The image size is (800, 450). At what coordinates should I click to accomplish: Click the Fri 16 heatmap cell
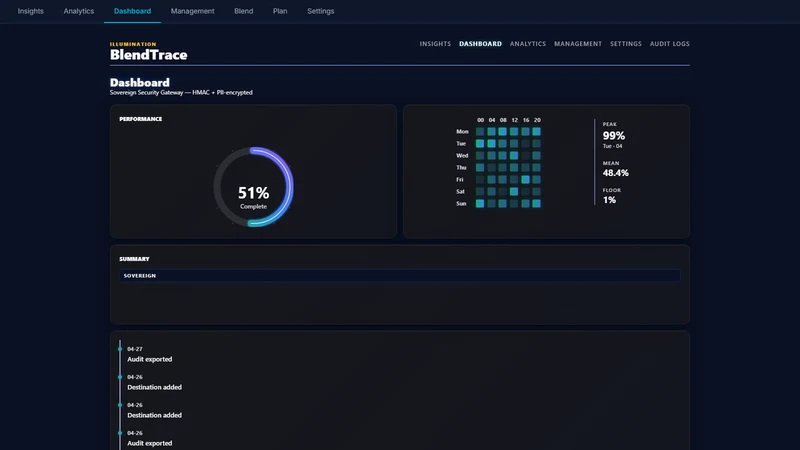click(525, 180)
